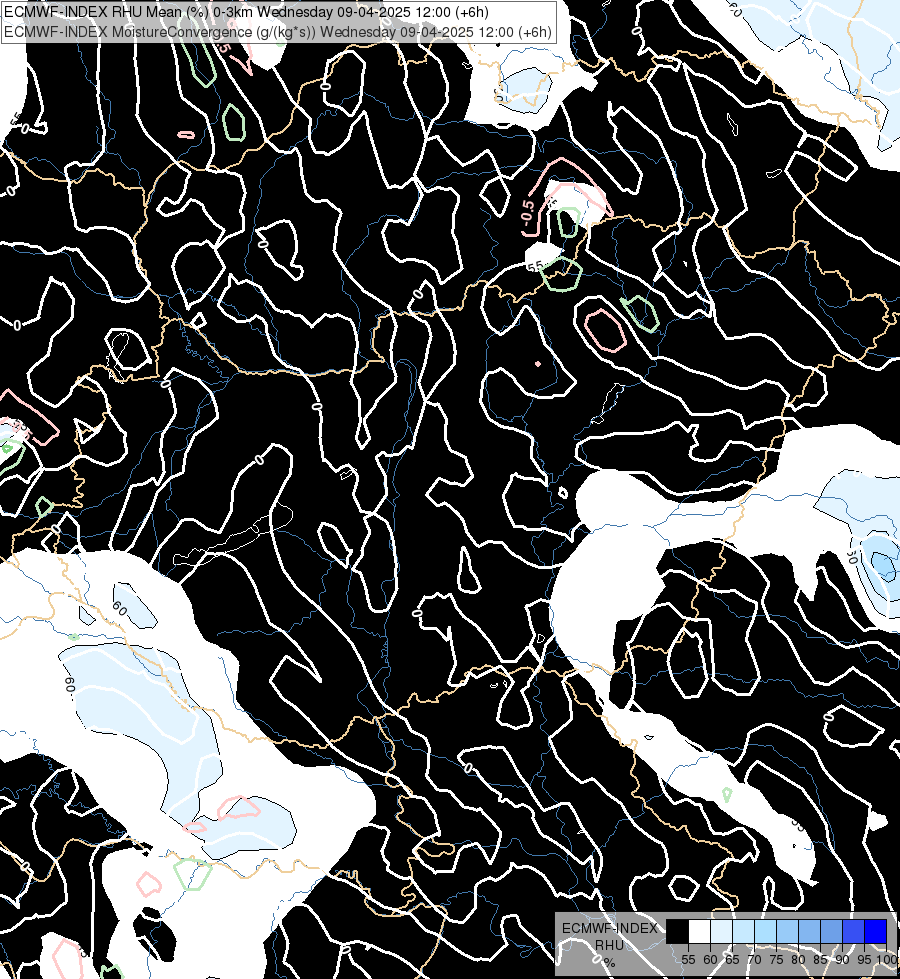This screenshot has width=900, height=979.
Task: Choose the legend swatch between 85 and 90
Action: 831,932
